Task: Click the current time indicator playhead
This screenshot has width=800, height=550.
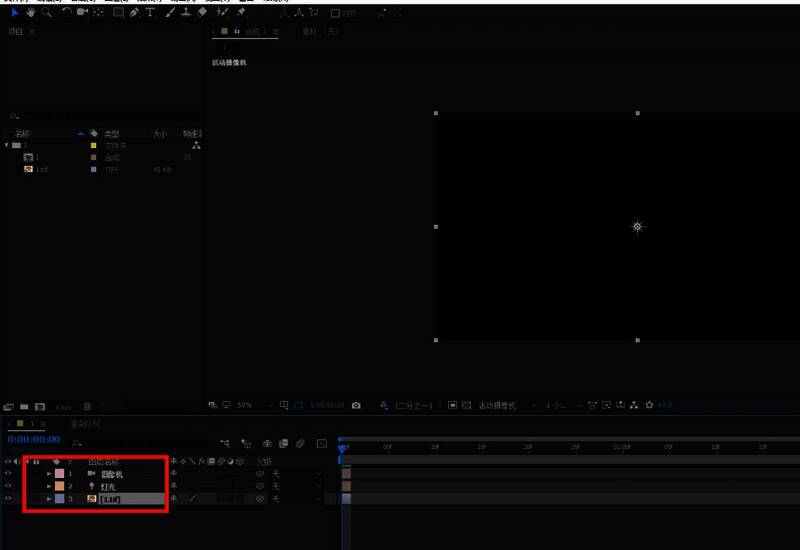Action: (x=342, y=448)
